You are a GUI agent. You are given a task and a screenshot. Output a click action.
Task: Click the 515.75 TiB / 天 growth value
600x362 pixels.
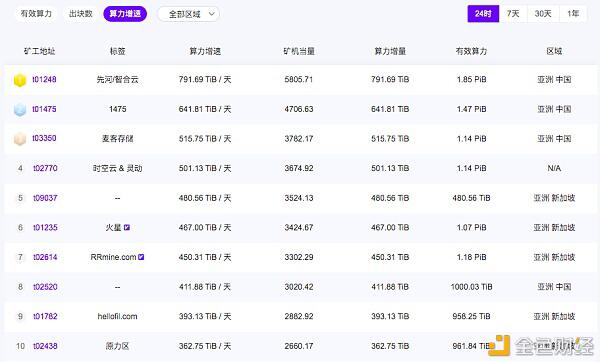click(x=205, y=139)
